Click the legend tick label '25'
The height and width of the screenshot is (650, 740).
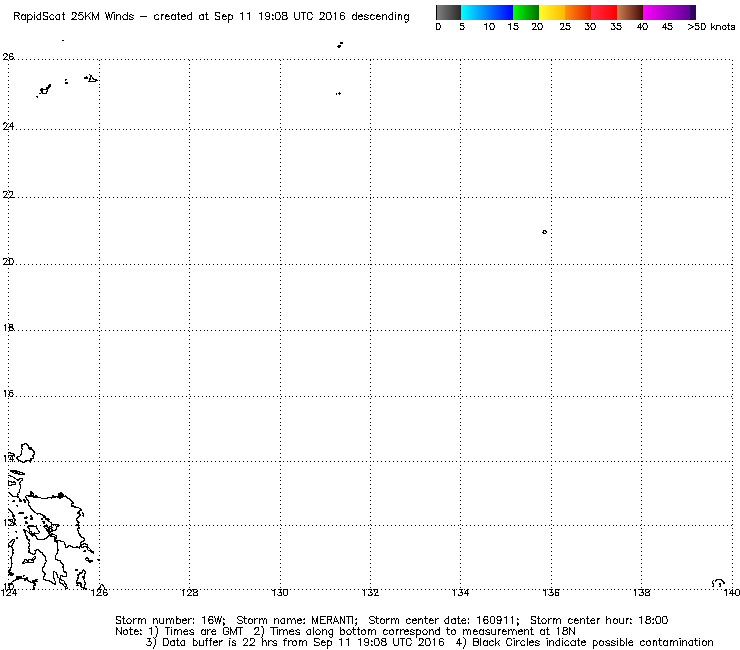[x=565, y=27]
